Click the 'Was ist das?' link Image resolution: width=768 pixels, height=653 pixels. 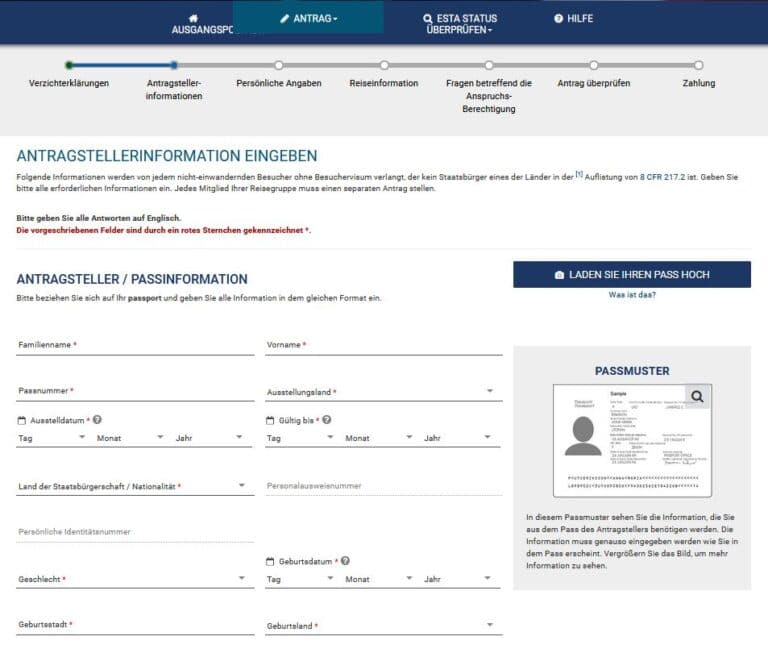(632, 295)
